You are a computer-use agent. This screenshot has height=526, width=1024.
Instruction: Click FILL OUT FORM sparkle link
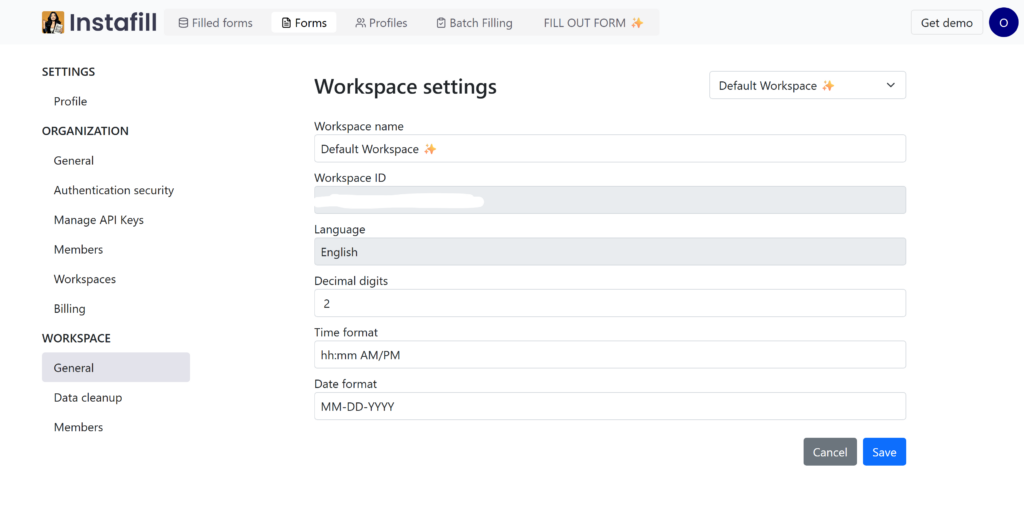tap(593, 23)
